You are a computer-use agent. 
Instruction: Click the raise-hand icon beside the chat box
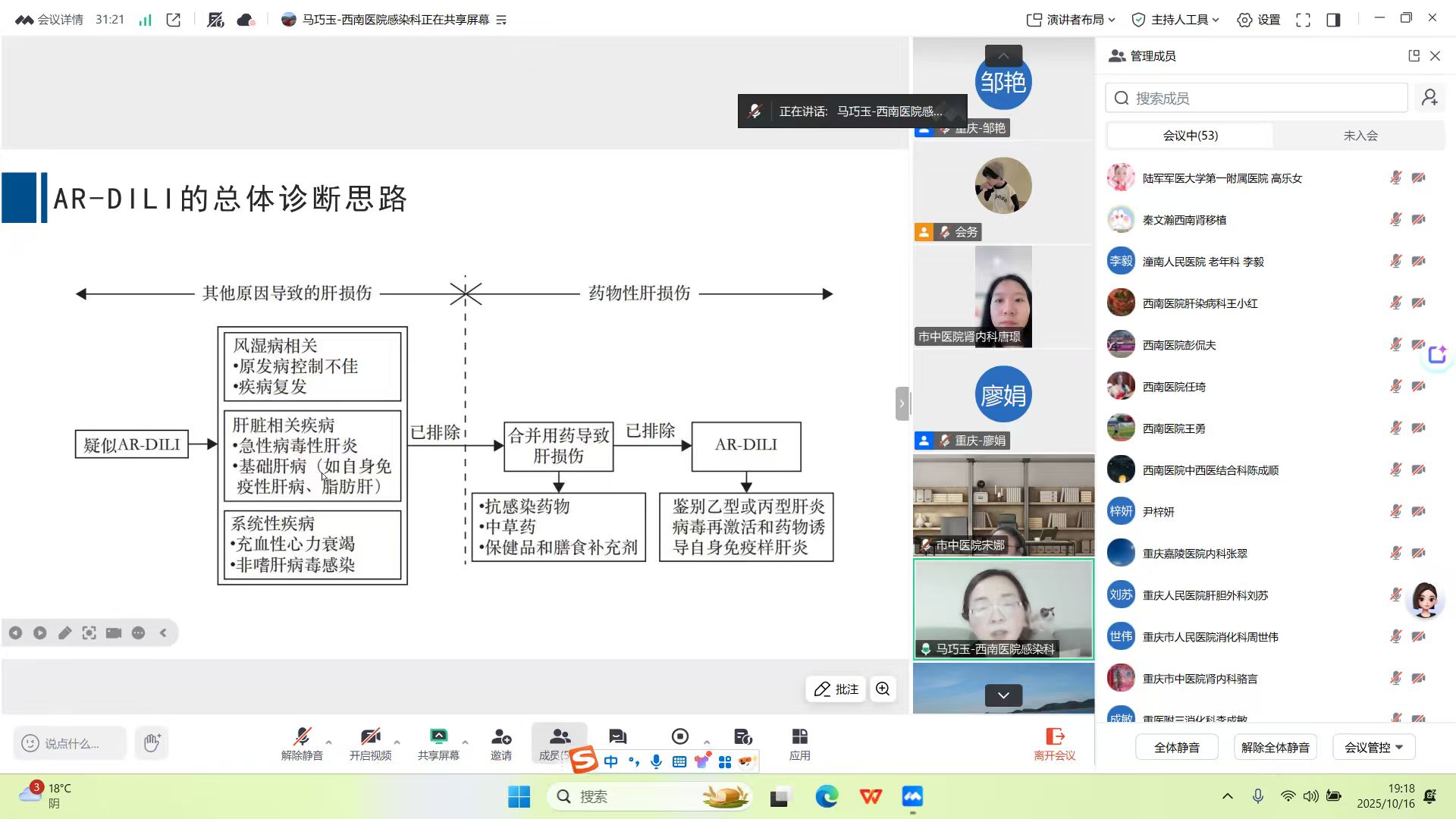(151, 742)
